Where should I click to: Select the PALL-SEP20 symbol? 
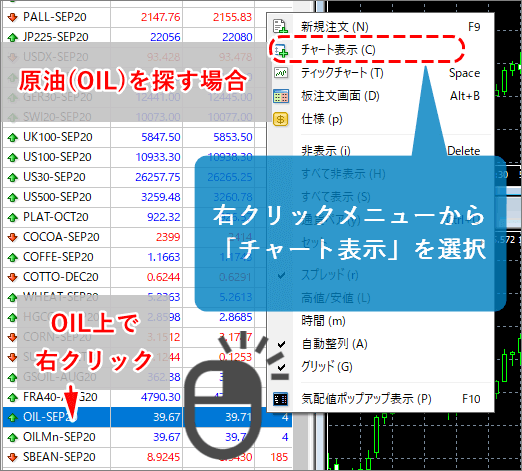tap(55, 17)
